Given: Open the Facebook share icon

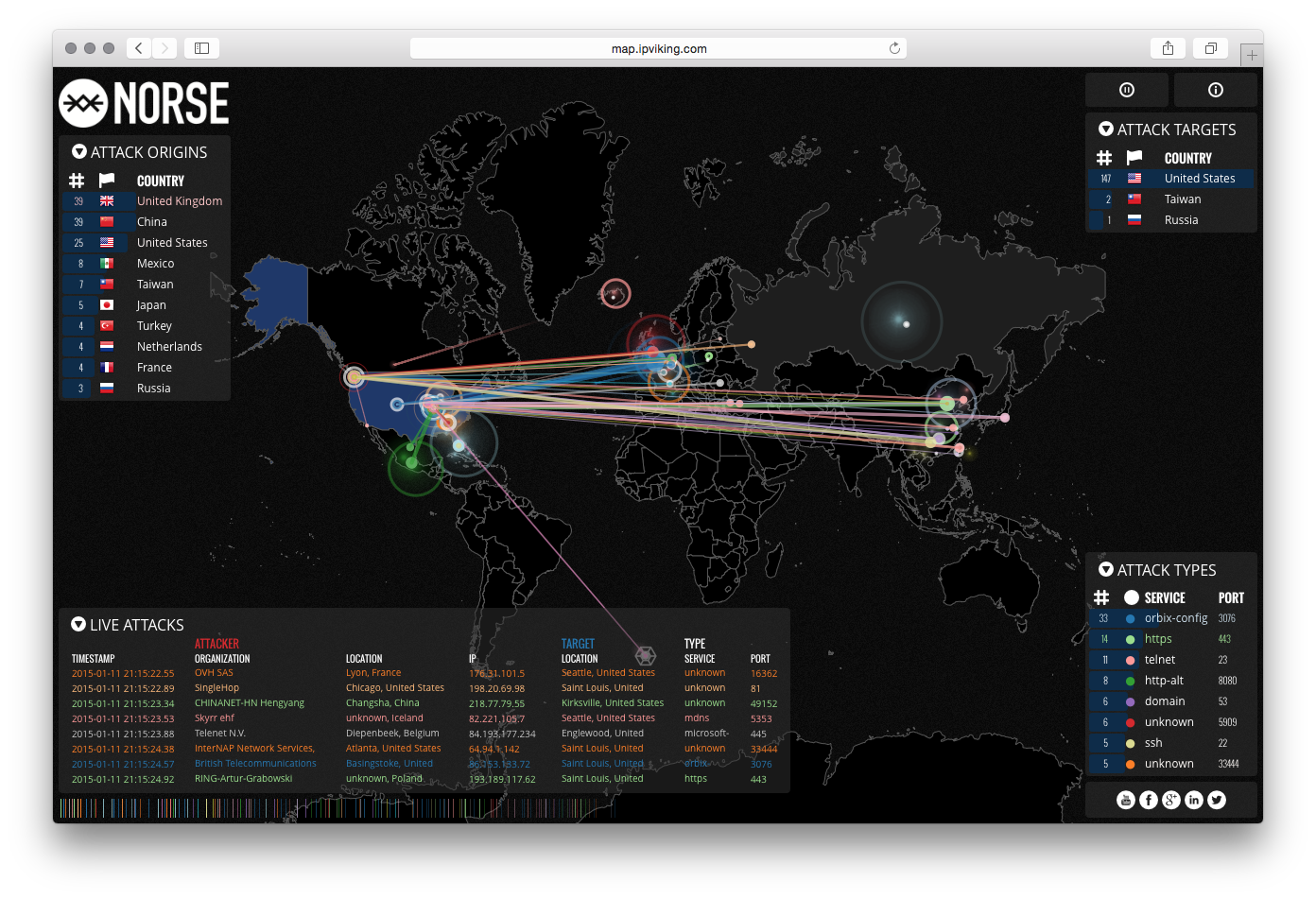Looking at the screenshot, I should tap(1148, 799).
